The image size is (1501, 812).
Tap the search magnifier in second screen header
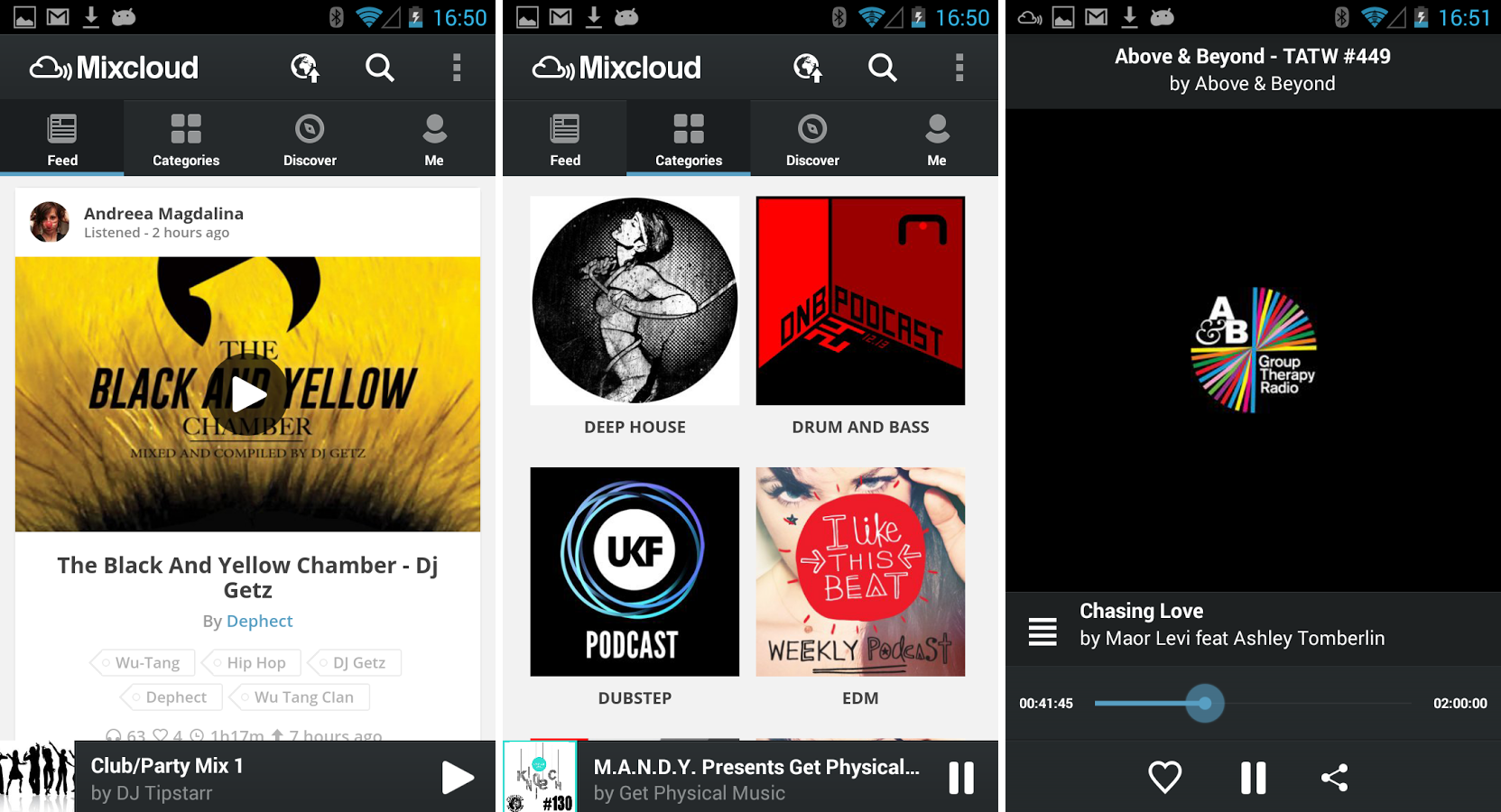(x=883, y=68)
